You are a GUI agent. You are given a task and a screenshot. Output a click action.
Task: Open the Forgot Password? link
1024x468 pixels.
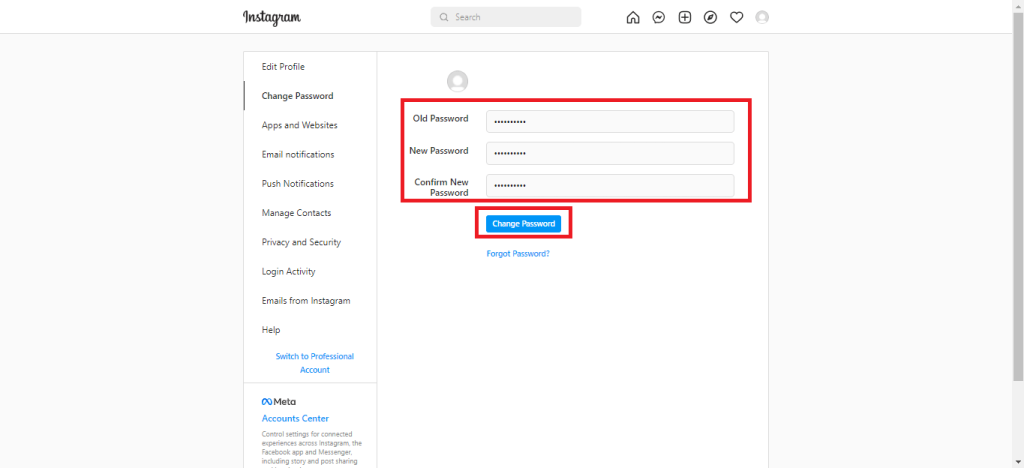tap(518, 253)
